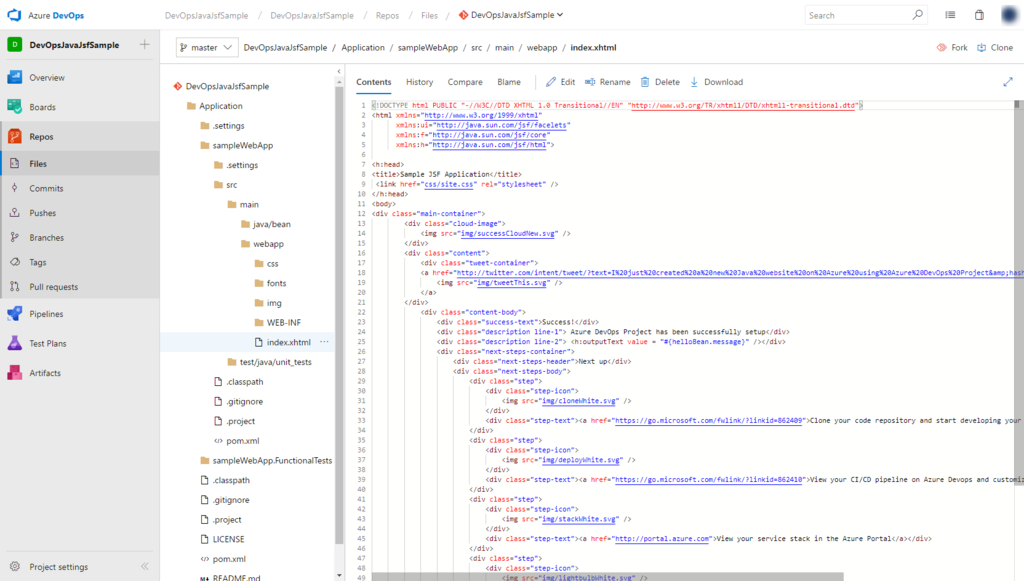1024x581 pixels.
Task: Click the Repos breadcrumb link
Action: coord(387,16)
